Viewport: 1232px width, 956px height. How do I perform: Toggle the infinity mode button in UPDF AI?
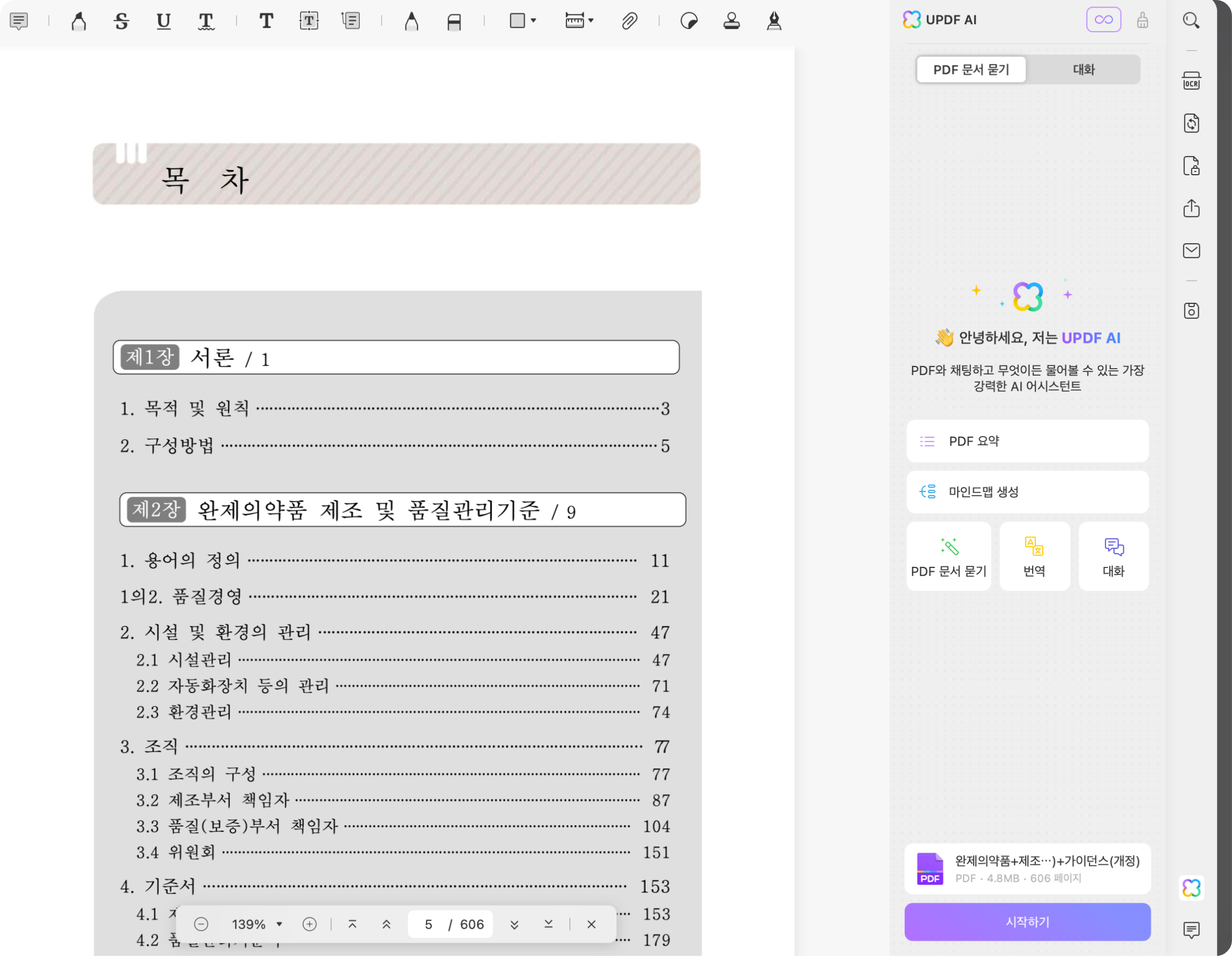pos(1103,20)
